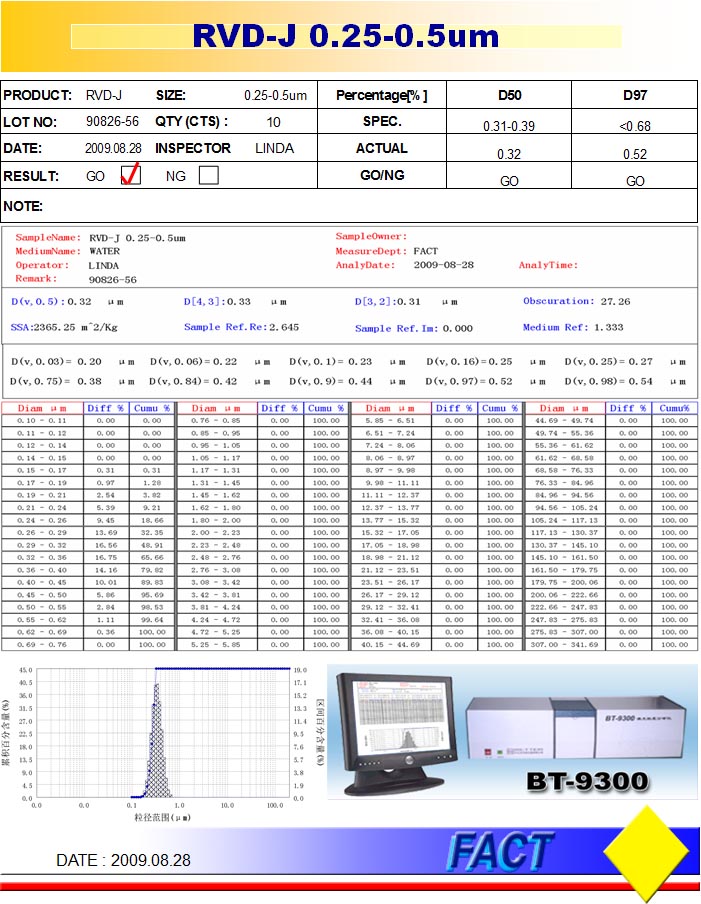Click the NOTE field area
The width and height of the screenshot is (701, 904).
tap(349, 206)
